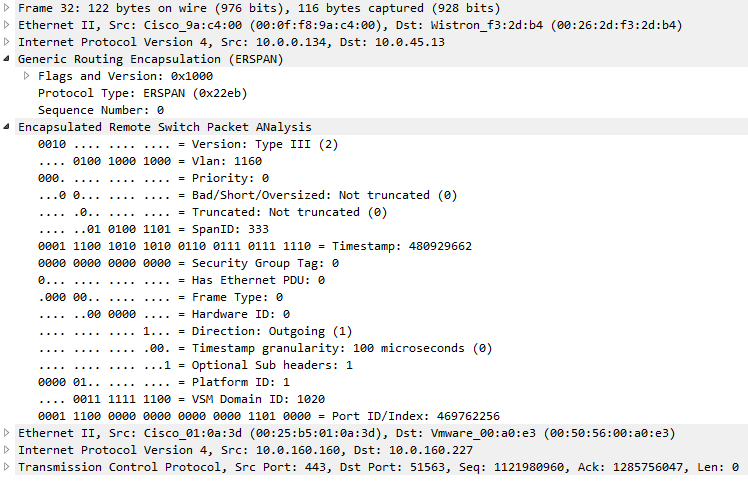Select Direction: Outgoing (1) field
The height and width of the screenshot is (481, 748).
click(x=195, y=331)
